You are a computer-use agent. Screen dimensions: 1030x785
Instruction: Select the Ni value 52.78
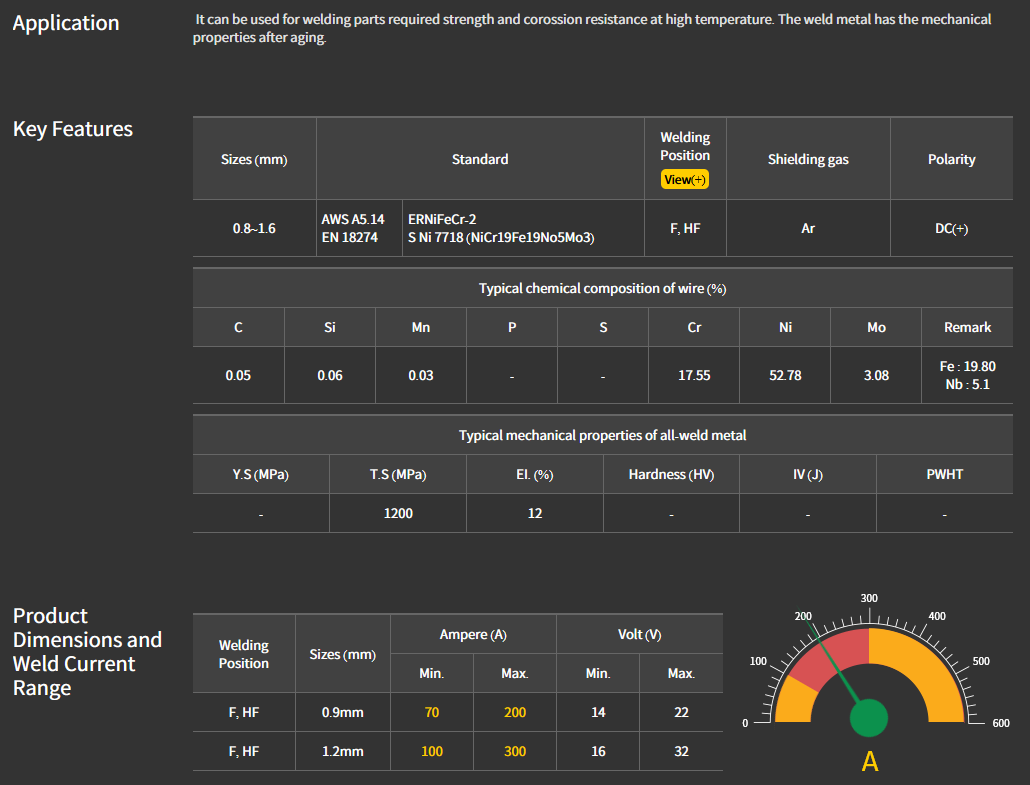pos(785,375)
